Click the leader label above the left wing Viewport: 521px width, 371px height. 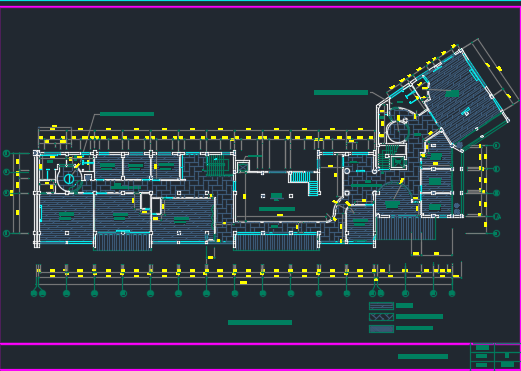click(x=127, y=114)
